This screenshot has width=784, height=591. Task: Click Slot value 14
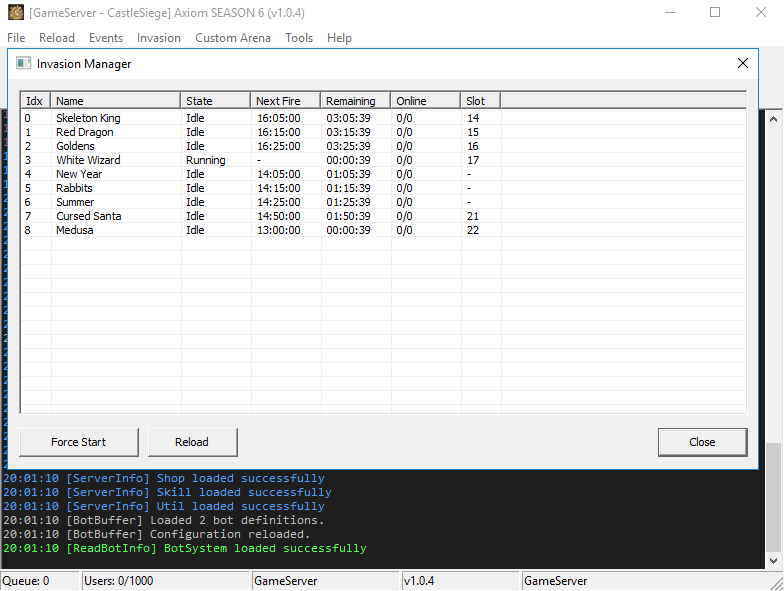473,118
